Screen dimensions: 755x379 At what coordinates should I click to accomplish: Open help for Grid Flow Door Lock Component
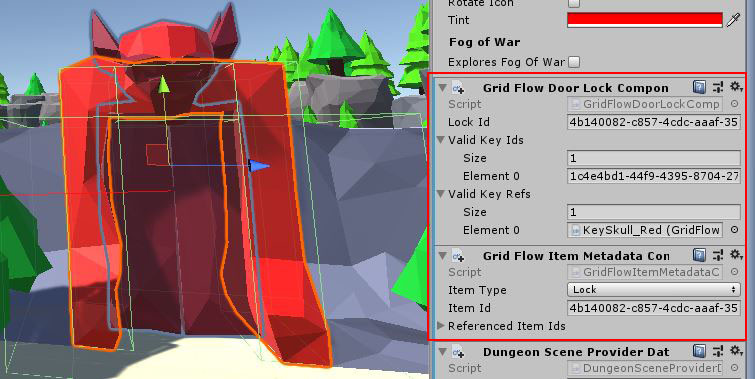click(700, 88)
